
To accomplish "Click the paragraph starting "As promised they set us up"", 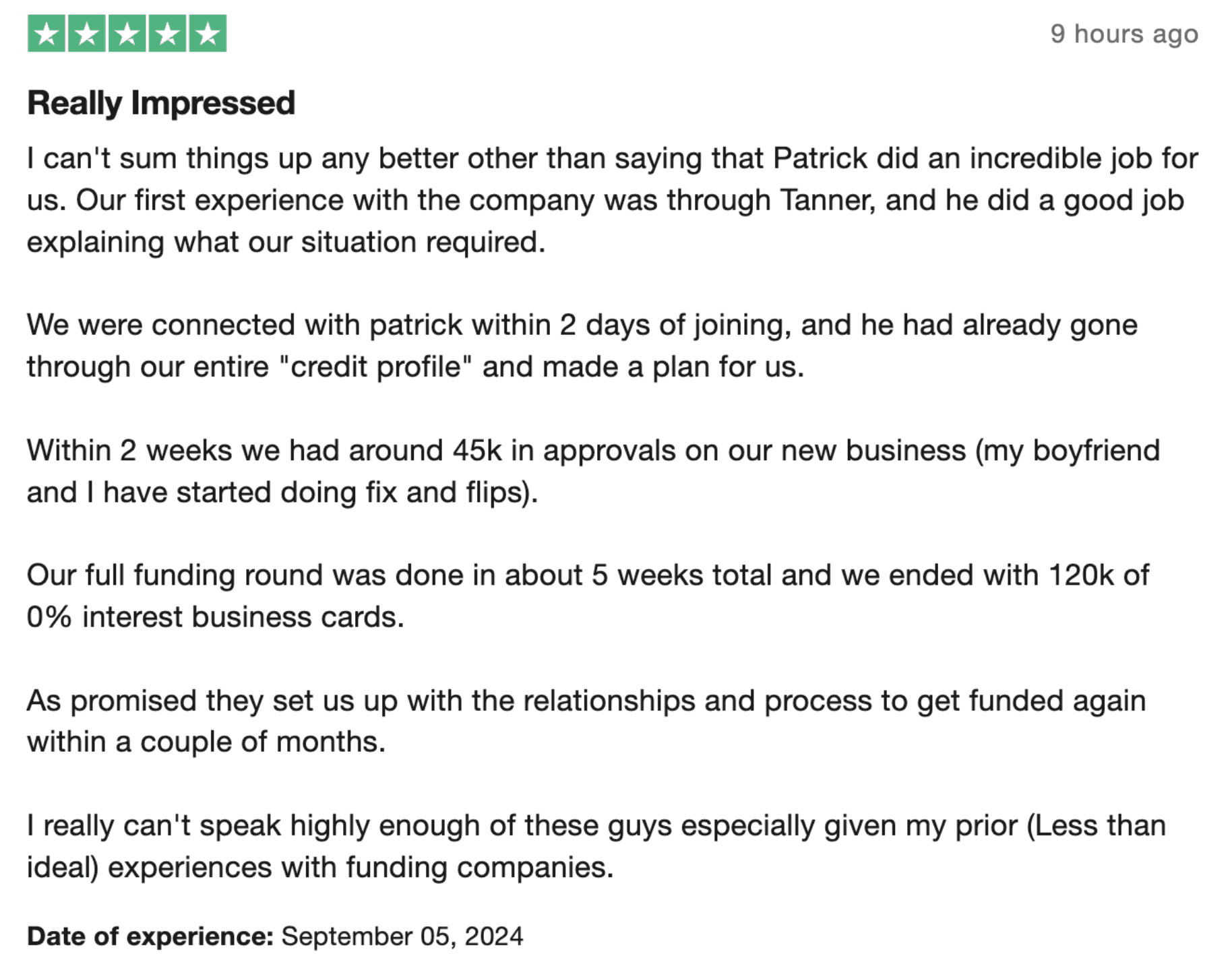I will [586, 721].
